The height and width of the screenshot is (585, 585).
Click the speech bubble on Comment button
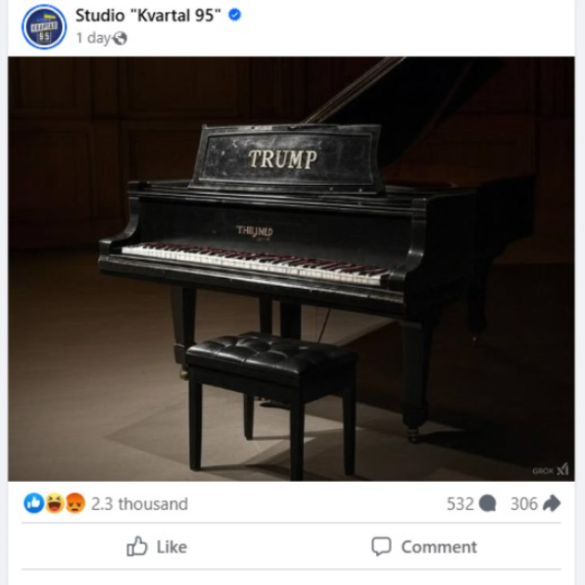(381, 547)
